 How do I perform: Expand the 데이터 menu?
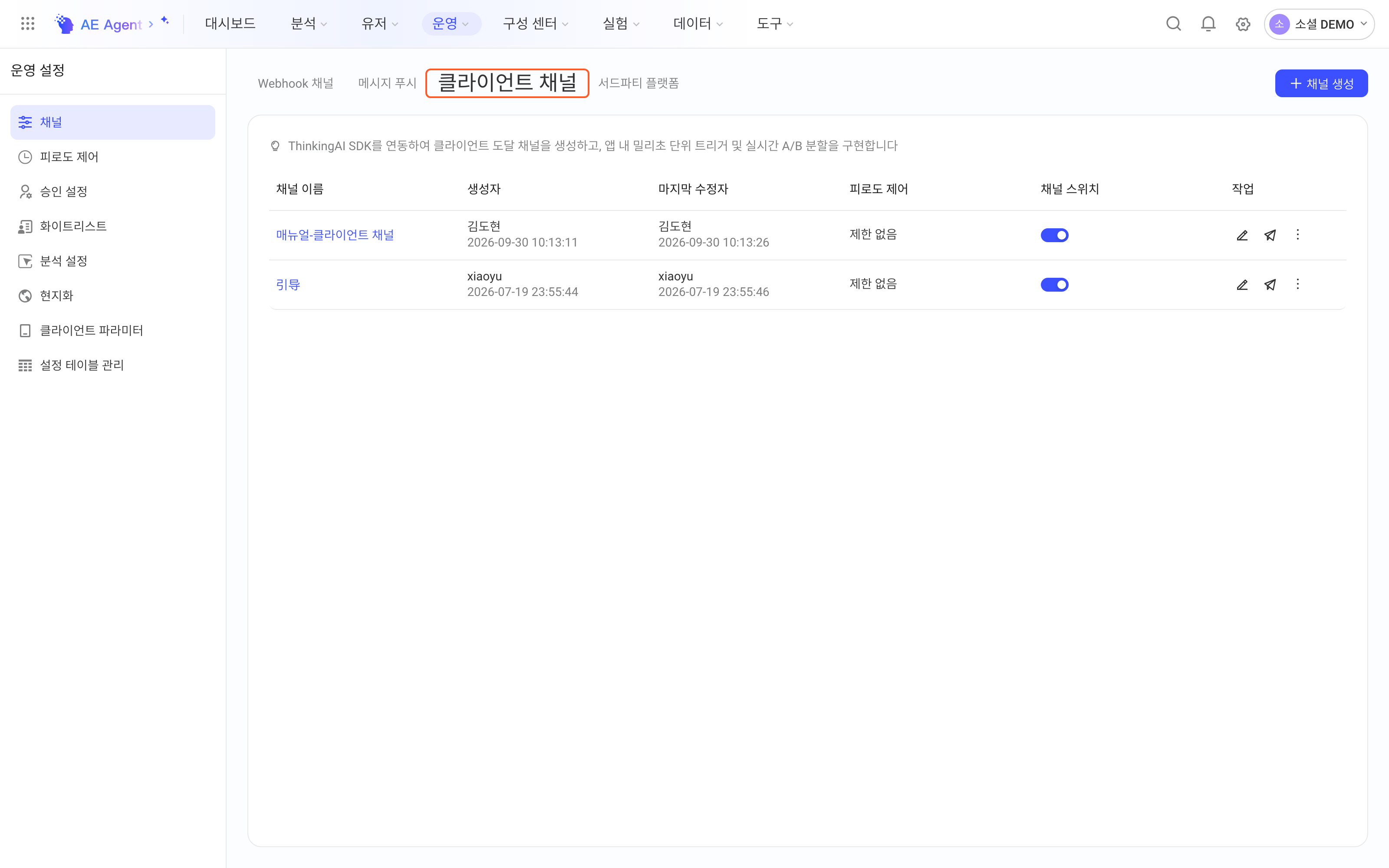[x=698, y=23]
